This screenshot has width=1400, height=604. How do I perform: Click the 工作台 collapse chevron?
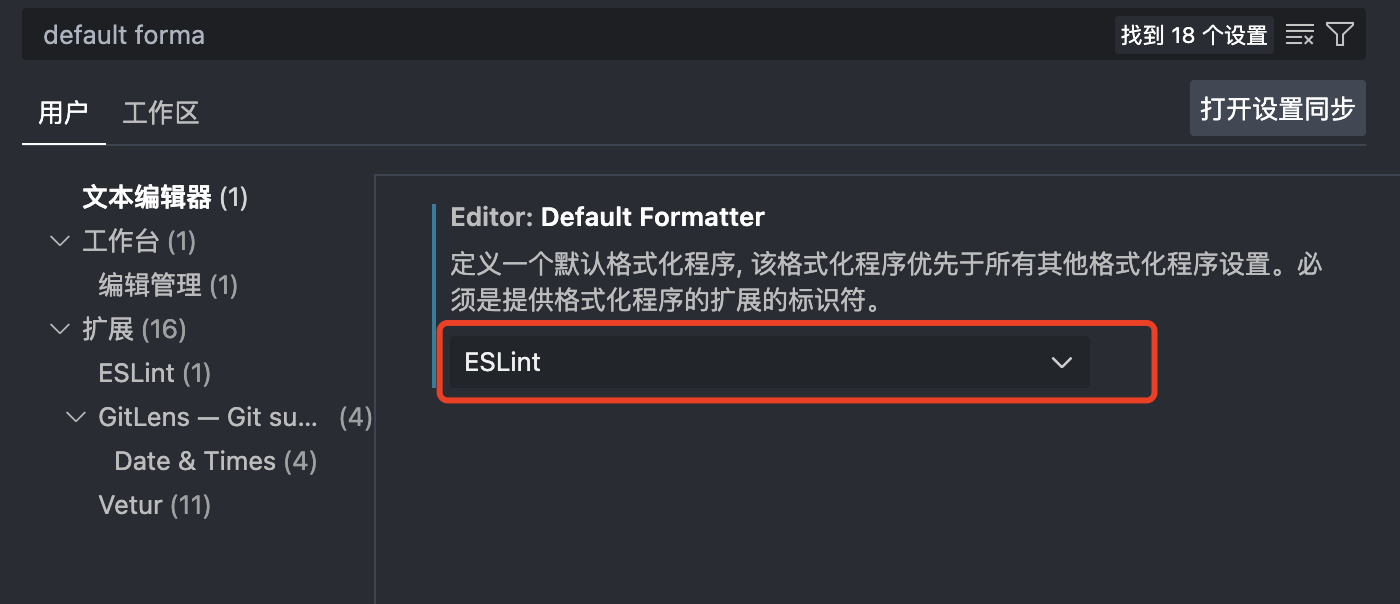(59, 240)
